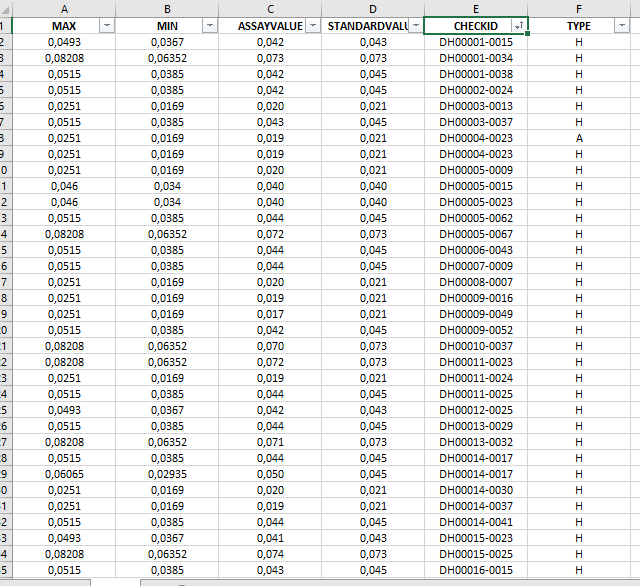Select cell DH00014-0041
The width and height of the screenshot is (640, 586).
tap(476, 522)
